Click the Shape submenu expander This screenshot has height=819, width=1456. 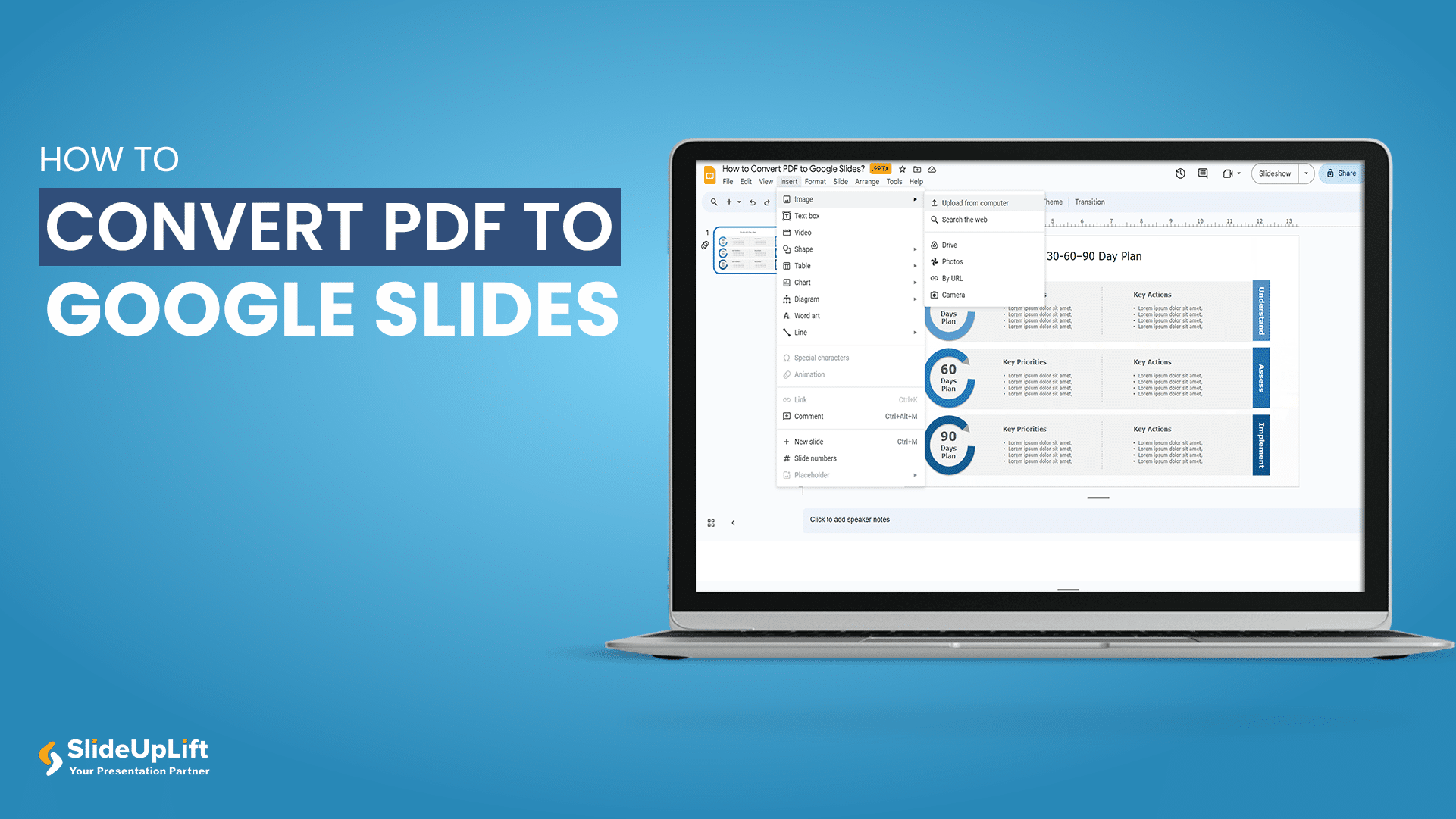click(916, 249)
